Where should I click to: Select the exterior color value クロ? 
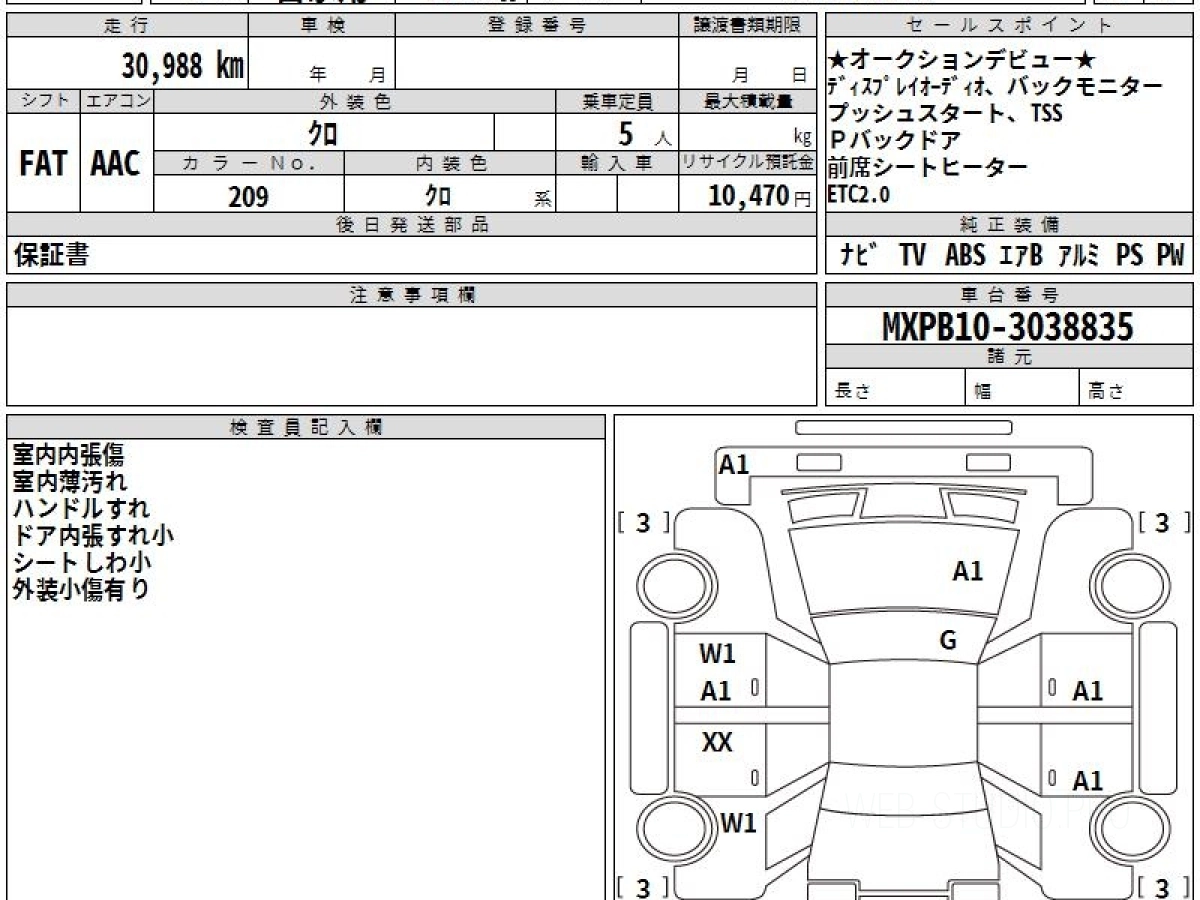pos(322,133)
